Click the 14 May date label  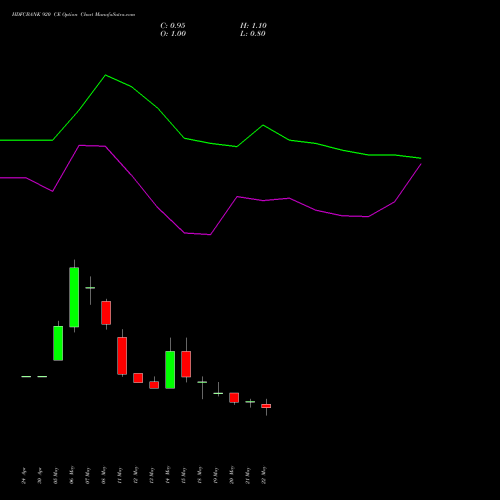click(x=168, y=475)
